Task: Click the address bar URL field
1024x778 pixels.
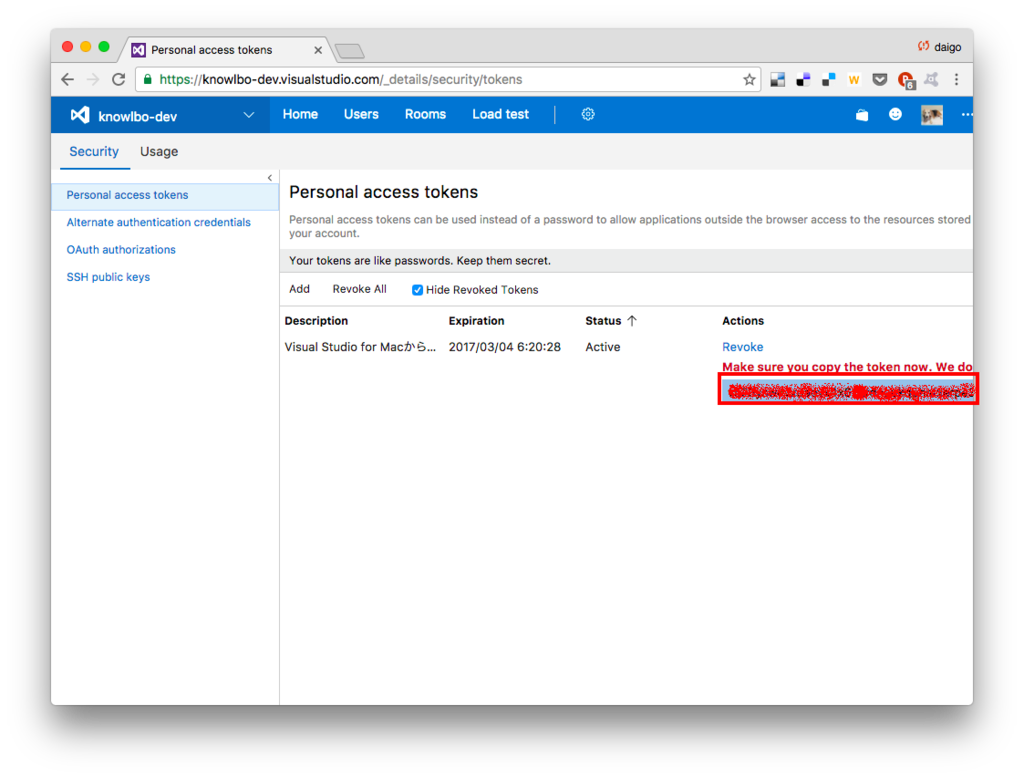Action: [x=448, y=80]
